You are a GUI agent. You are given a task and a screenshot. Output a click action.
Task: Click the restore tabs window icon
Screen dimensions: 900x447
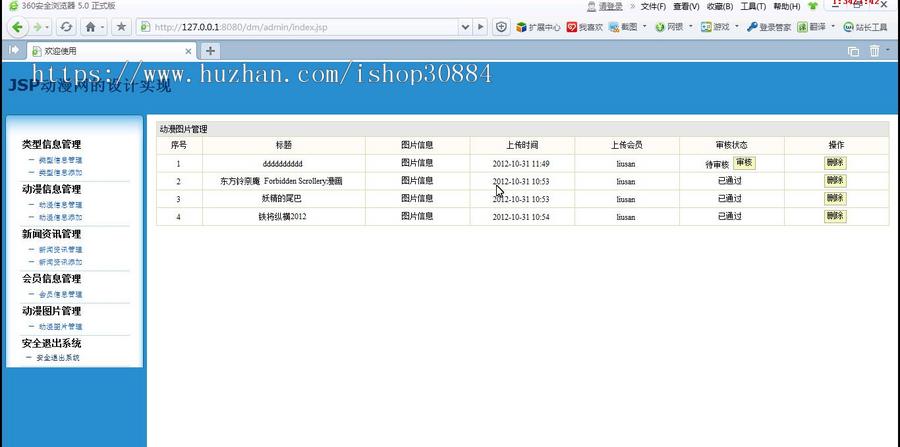pyautogui.click(x=854, y=51)
